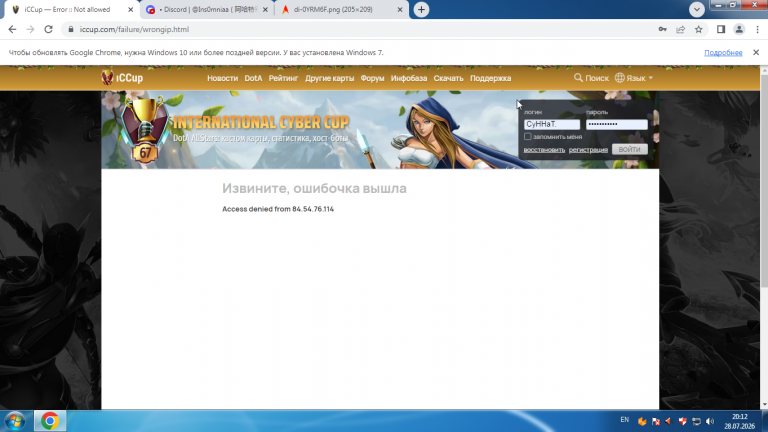Close the di-0YRM6F.png tab

tap(400, 10)
